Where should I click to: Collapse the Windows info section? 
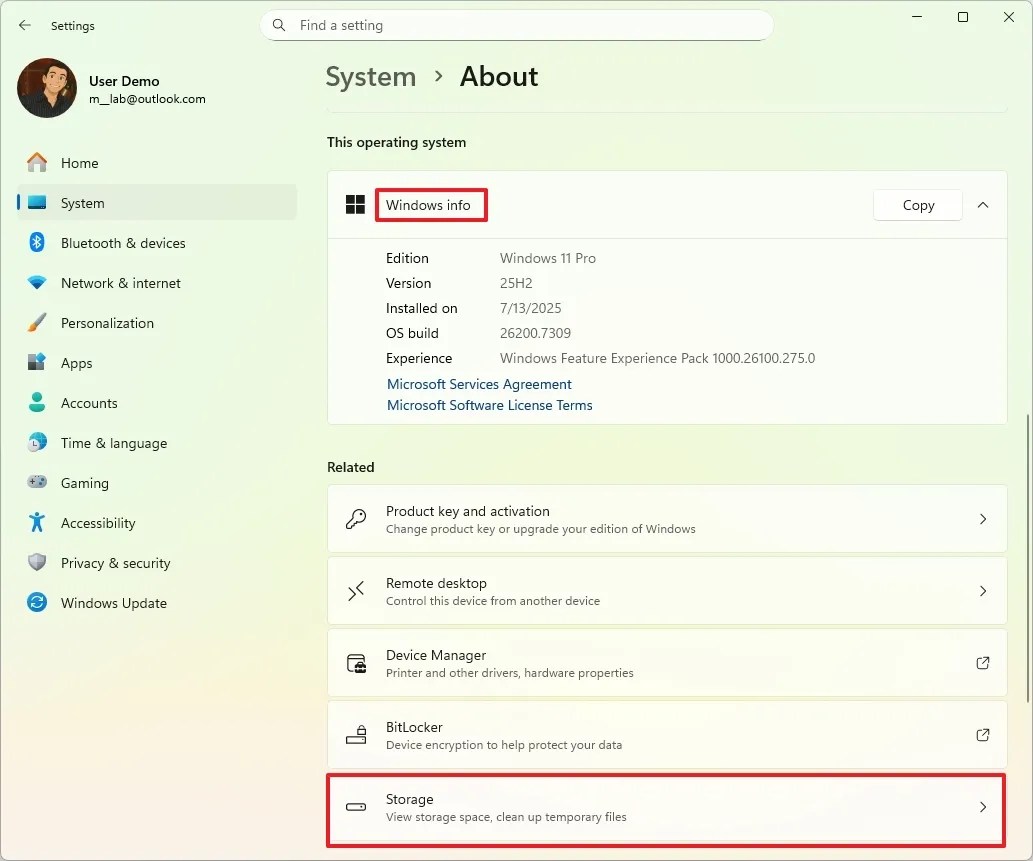(x=982, y=204)
